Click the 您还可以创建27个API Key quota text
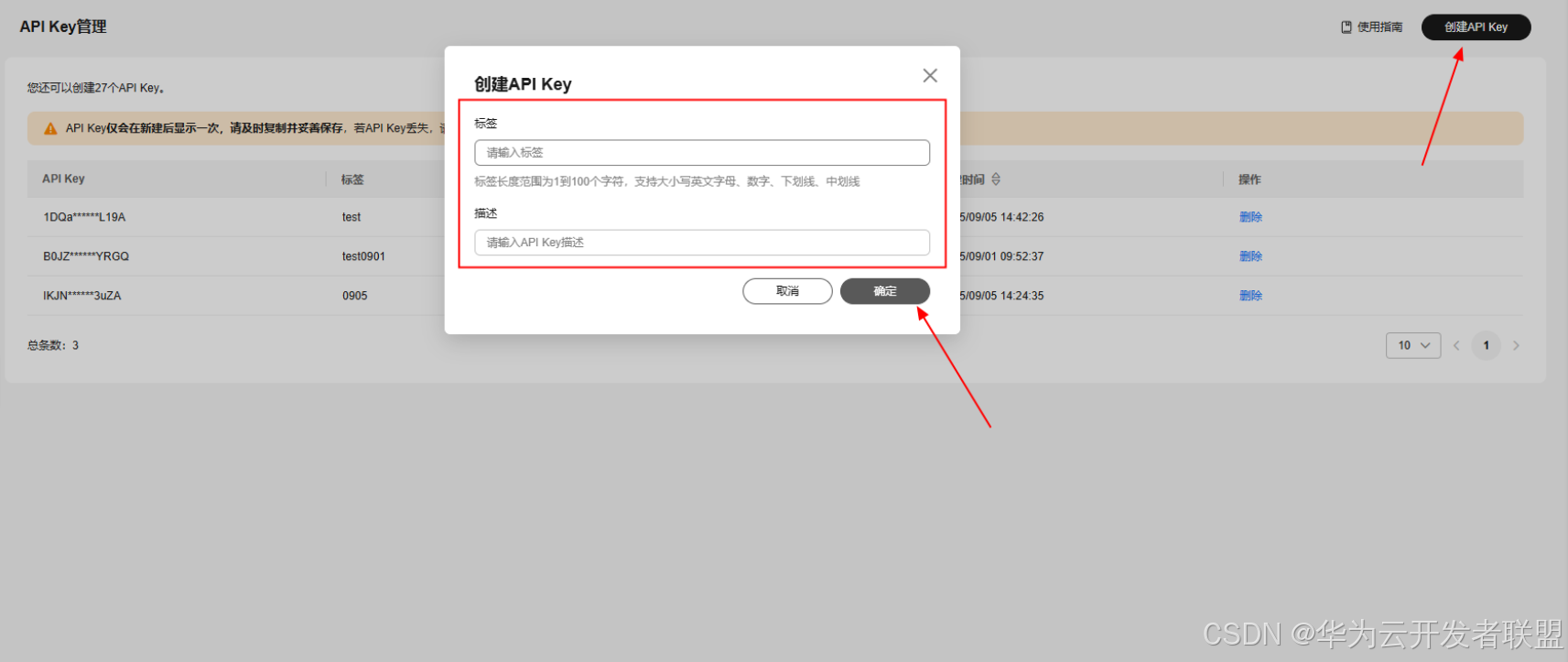 coord(95,88)
